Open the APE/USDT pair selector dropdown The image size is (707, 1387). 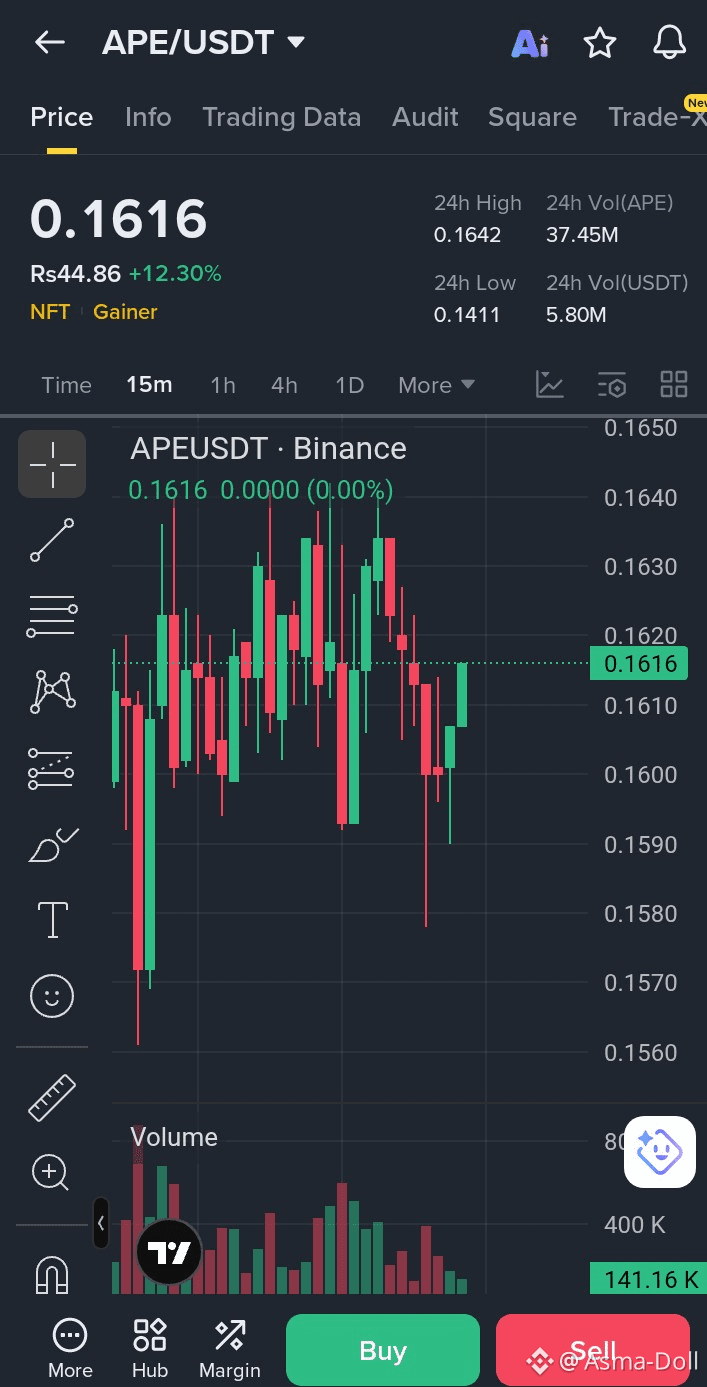pyautogui.click(x=204, y=42)
